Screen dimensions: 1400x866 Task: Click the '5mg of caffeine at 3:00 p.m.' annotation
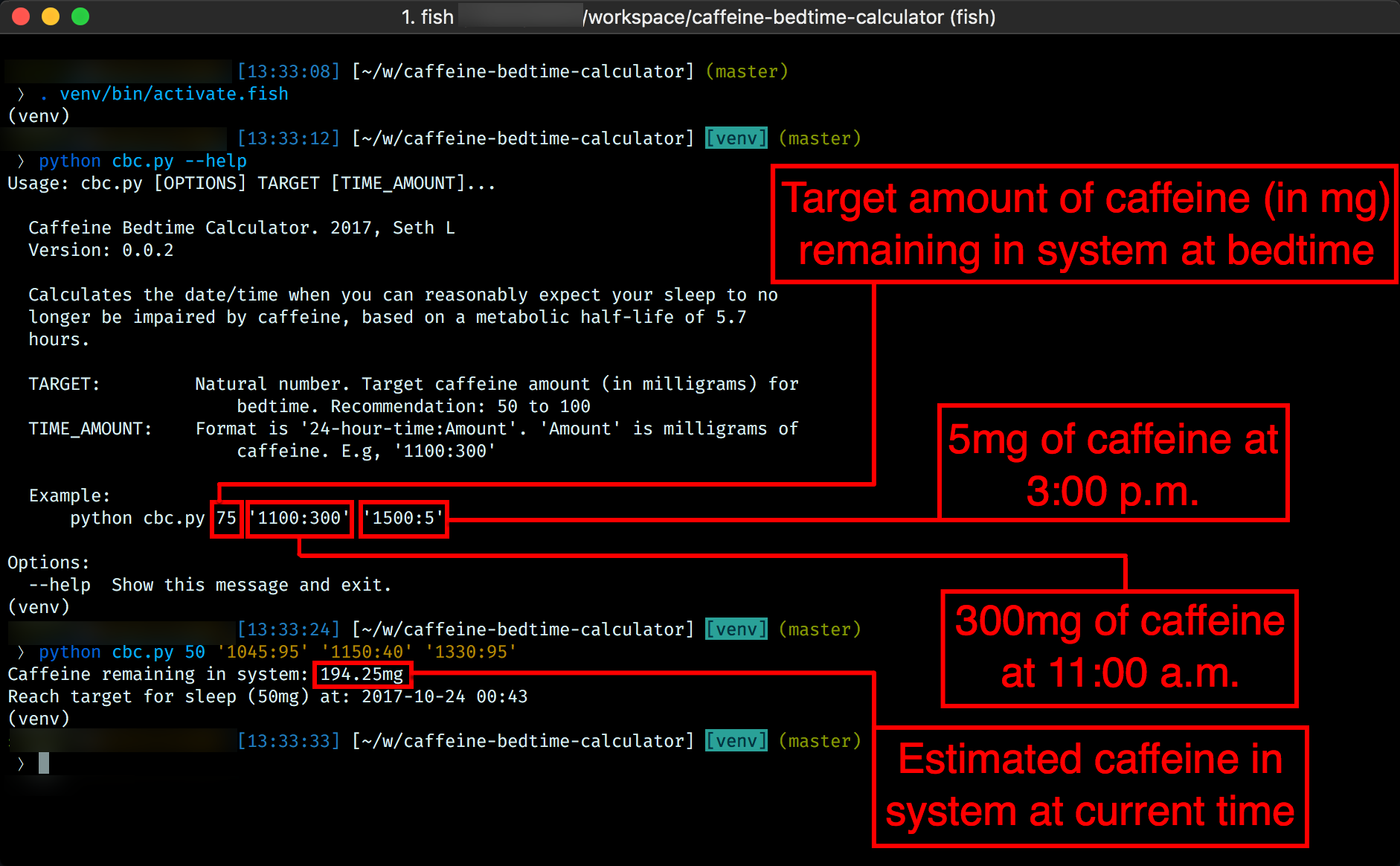pos(1113,464)
